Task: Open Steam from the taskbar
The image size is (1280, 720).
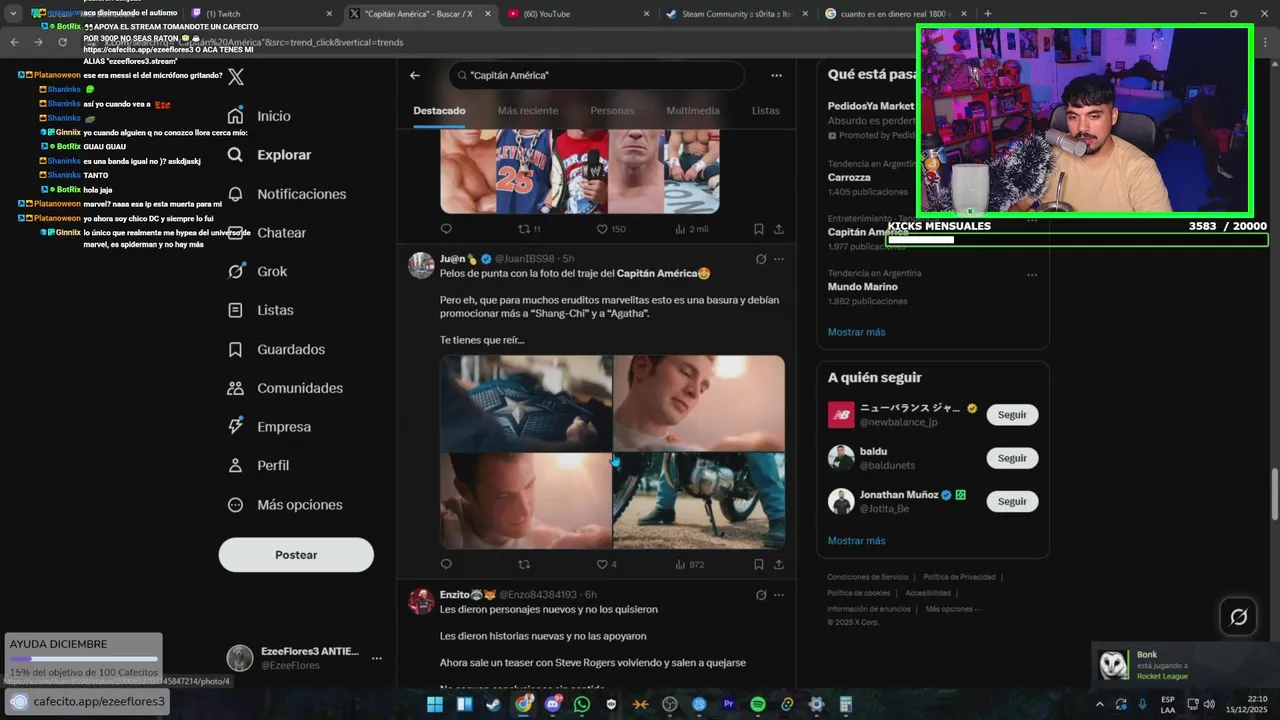Action: (x=494, y=704)
